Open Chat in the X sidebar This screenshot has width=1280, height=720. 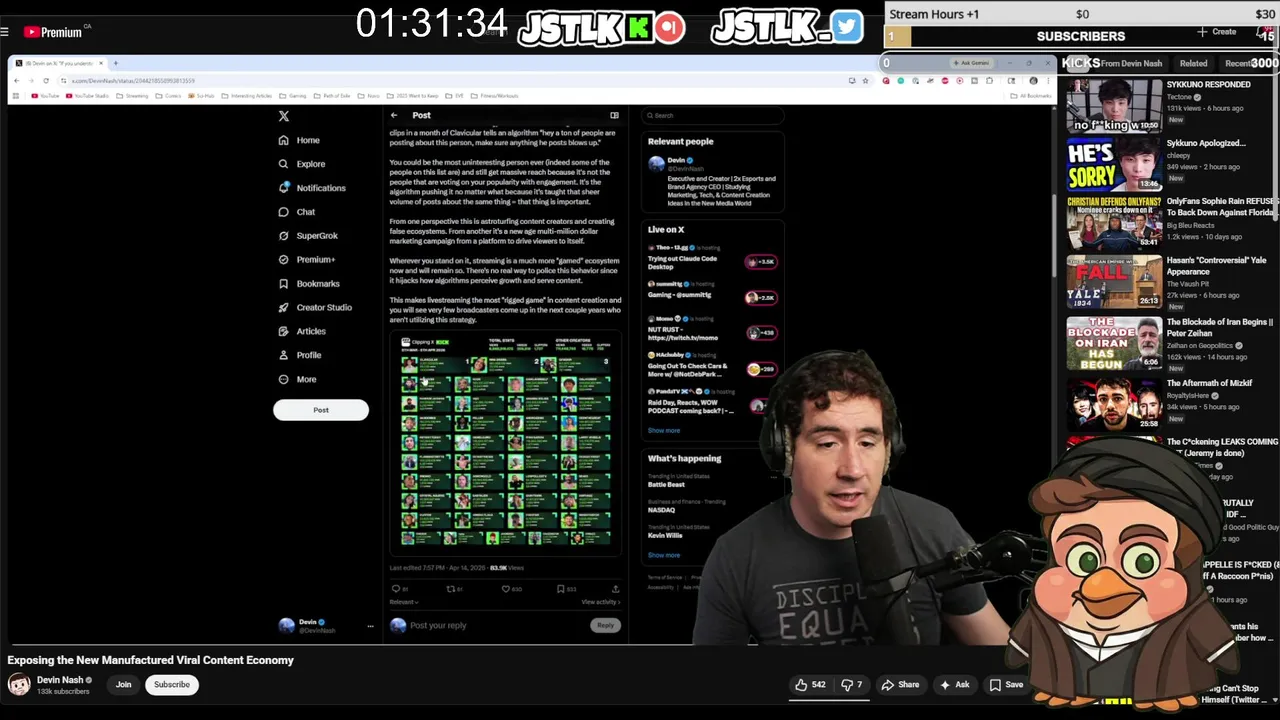click(297, 212)
